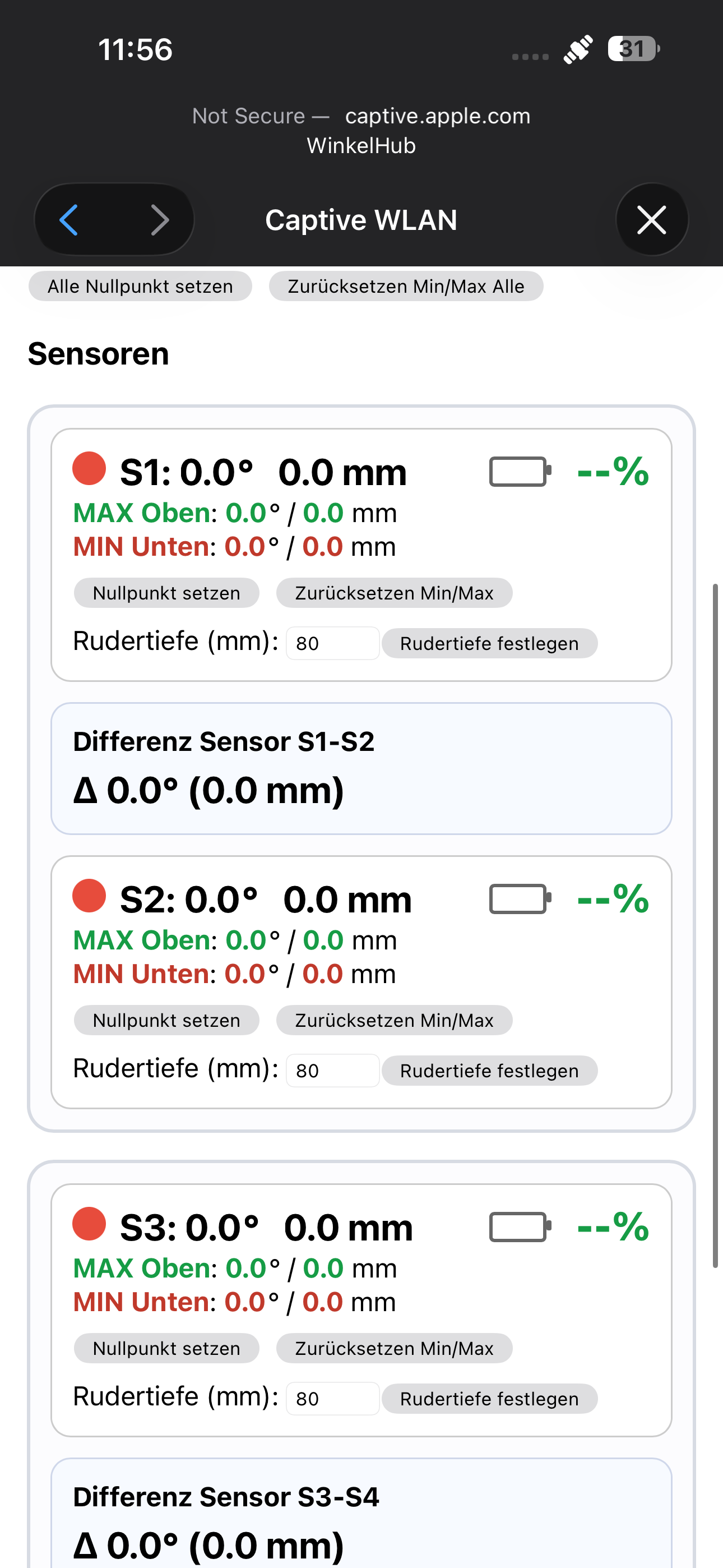Focus the S2 Rudertiefe input field
Screen dimensions: 723x1568
(x=332, y=1071)
